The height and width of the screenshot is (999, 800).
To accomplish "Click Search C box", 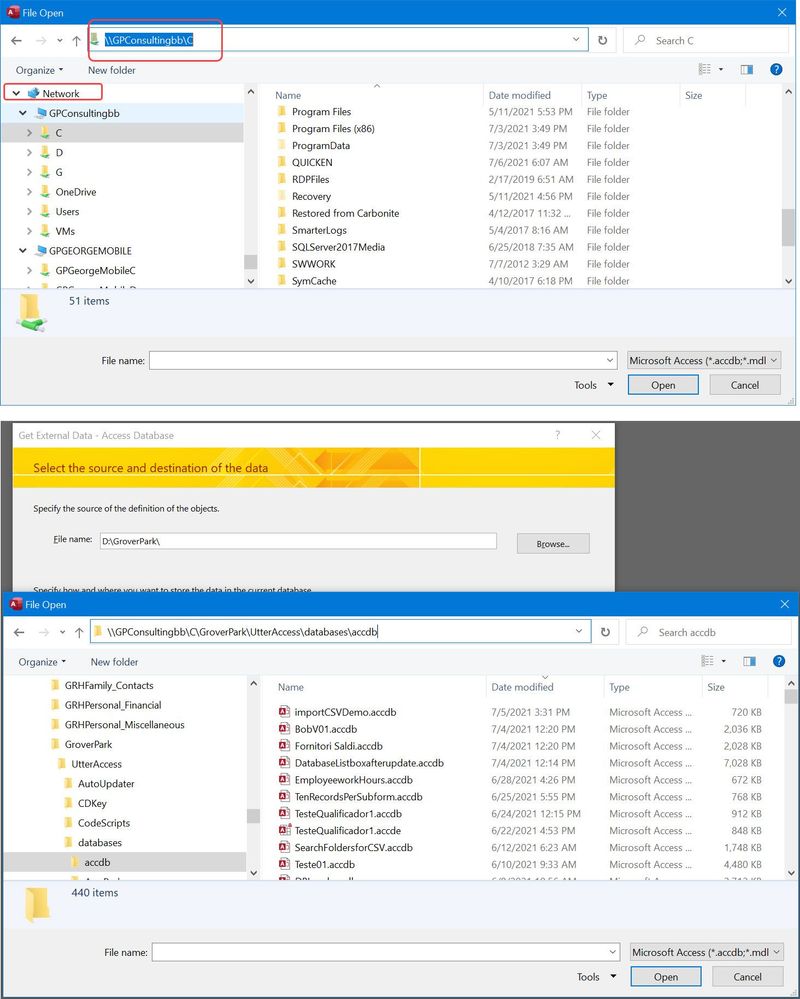I will point(706,41).
